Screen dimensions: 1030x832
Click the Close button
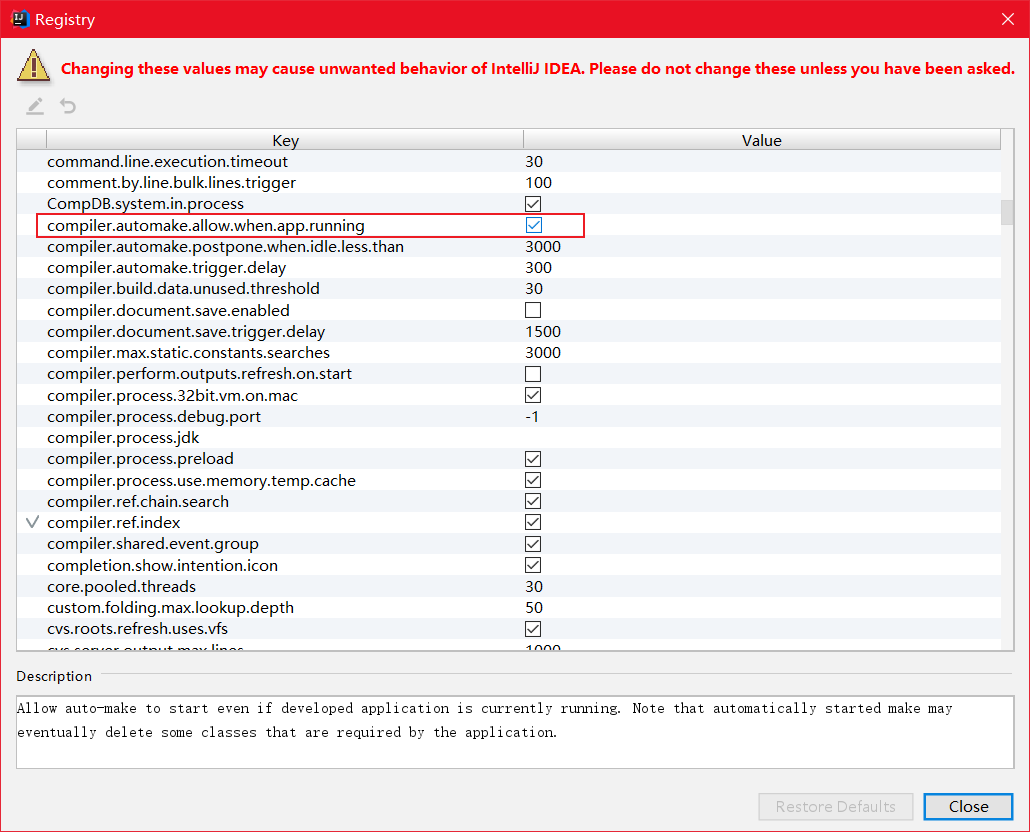coord(968,806)
